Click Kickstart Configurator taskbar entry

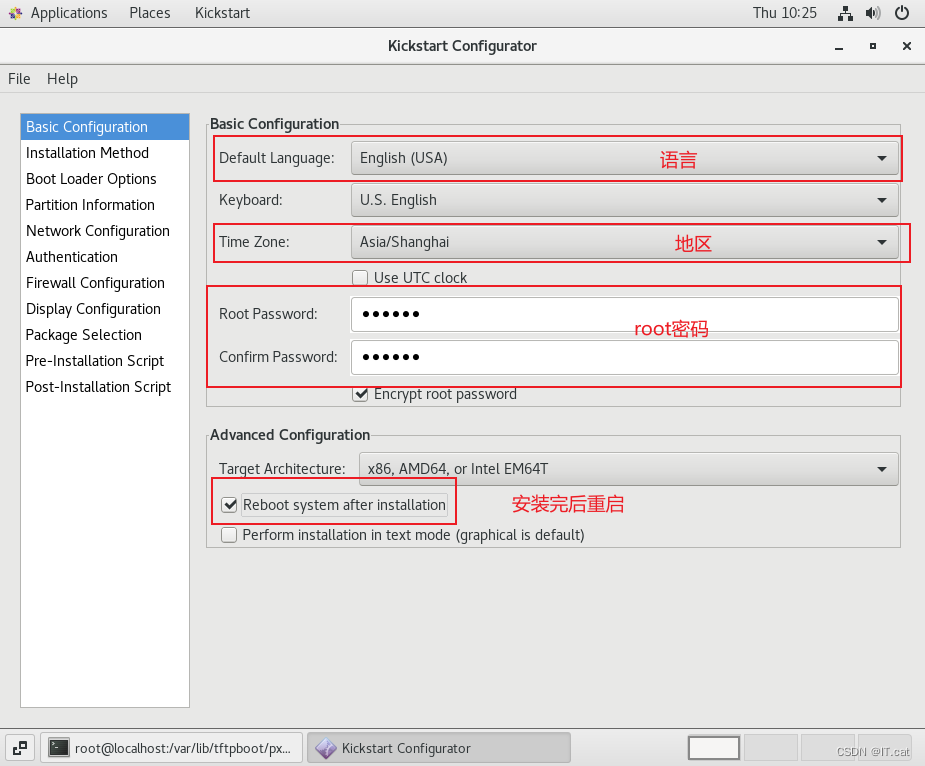tap(438, 748)
